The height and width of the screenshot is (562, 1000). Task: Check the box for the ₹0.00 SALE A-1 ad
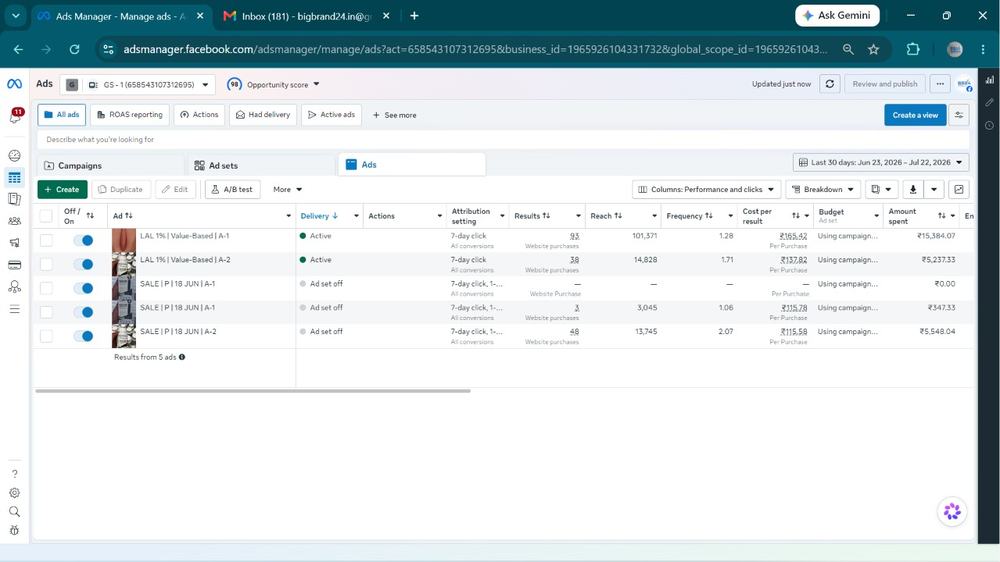coord(46,288)
